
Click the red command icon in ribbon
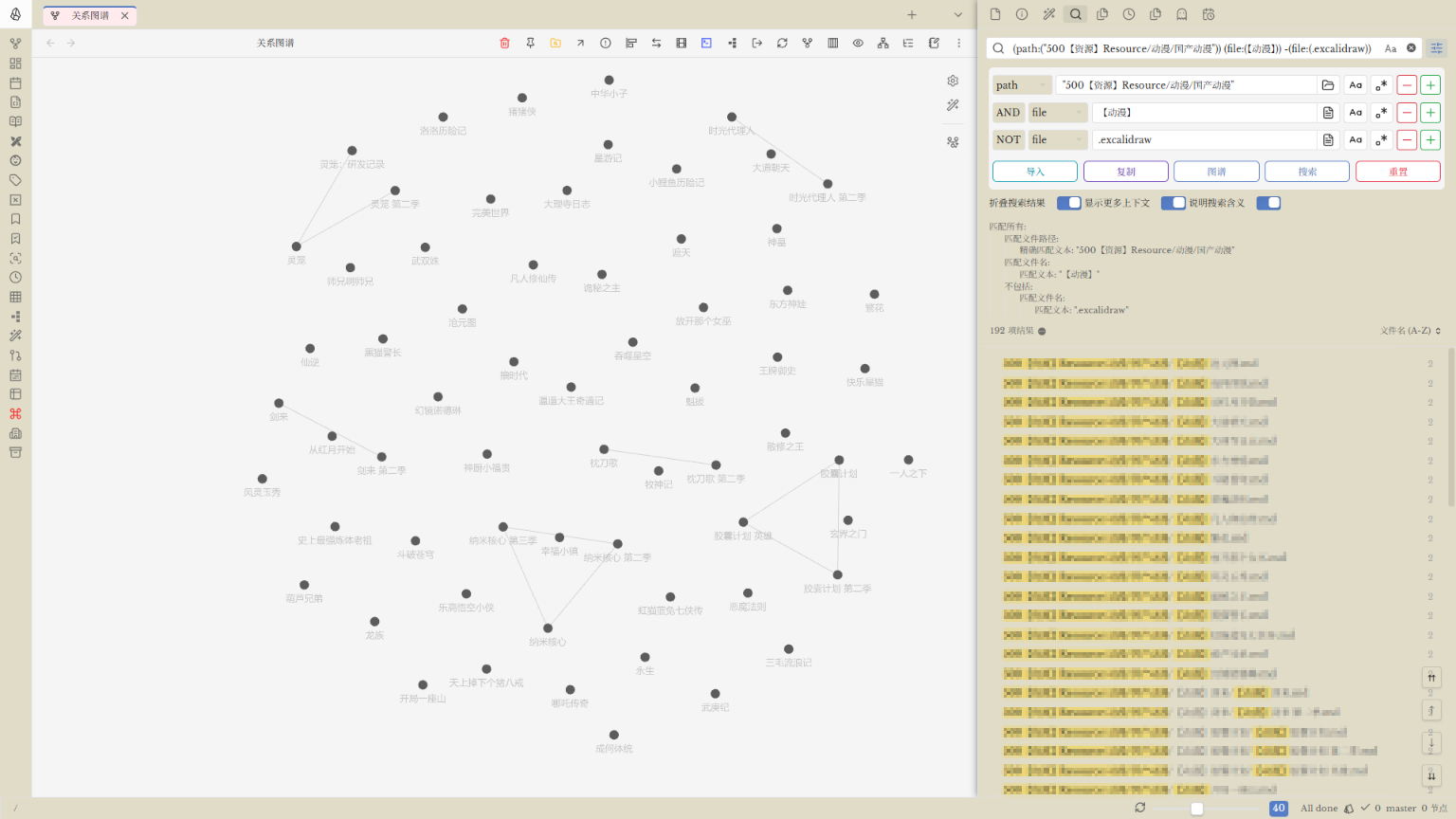click(15, 413)
